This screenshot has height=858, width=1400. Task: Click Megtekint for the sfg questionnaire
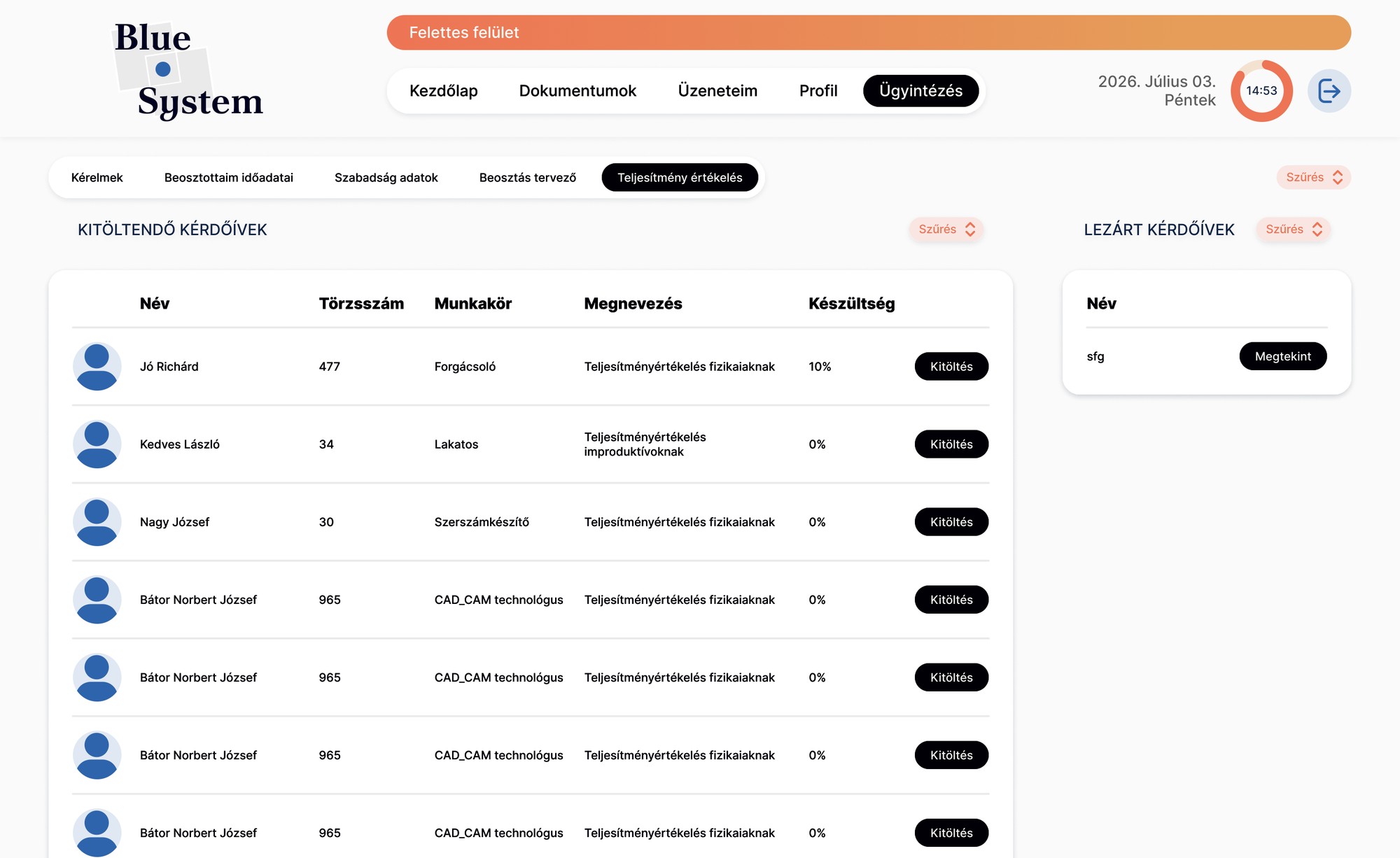pyautogui.click(x=1282, y=356)
